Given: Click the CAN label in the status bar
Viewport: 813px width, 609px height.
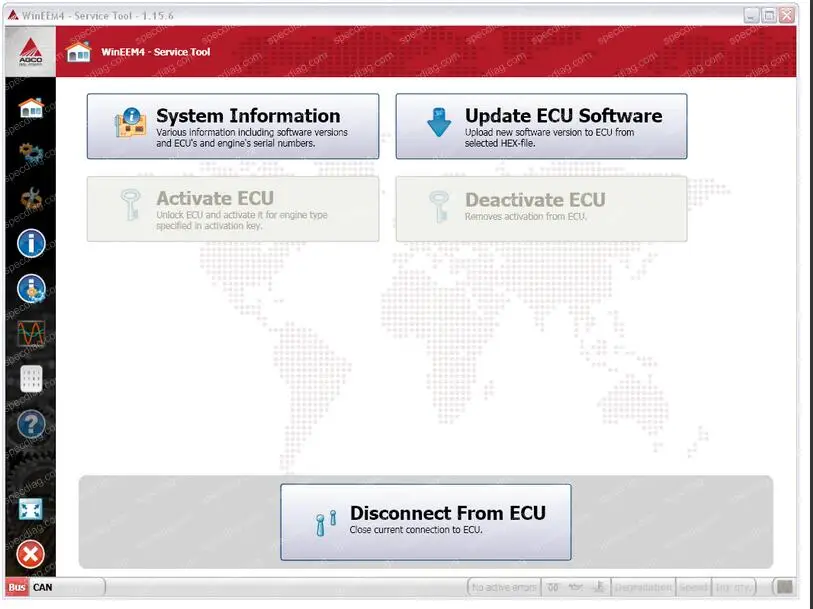Looking at the screenshot, I should click(43, 587).
